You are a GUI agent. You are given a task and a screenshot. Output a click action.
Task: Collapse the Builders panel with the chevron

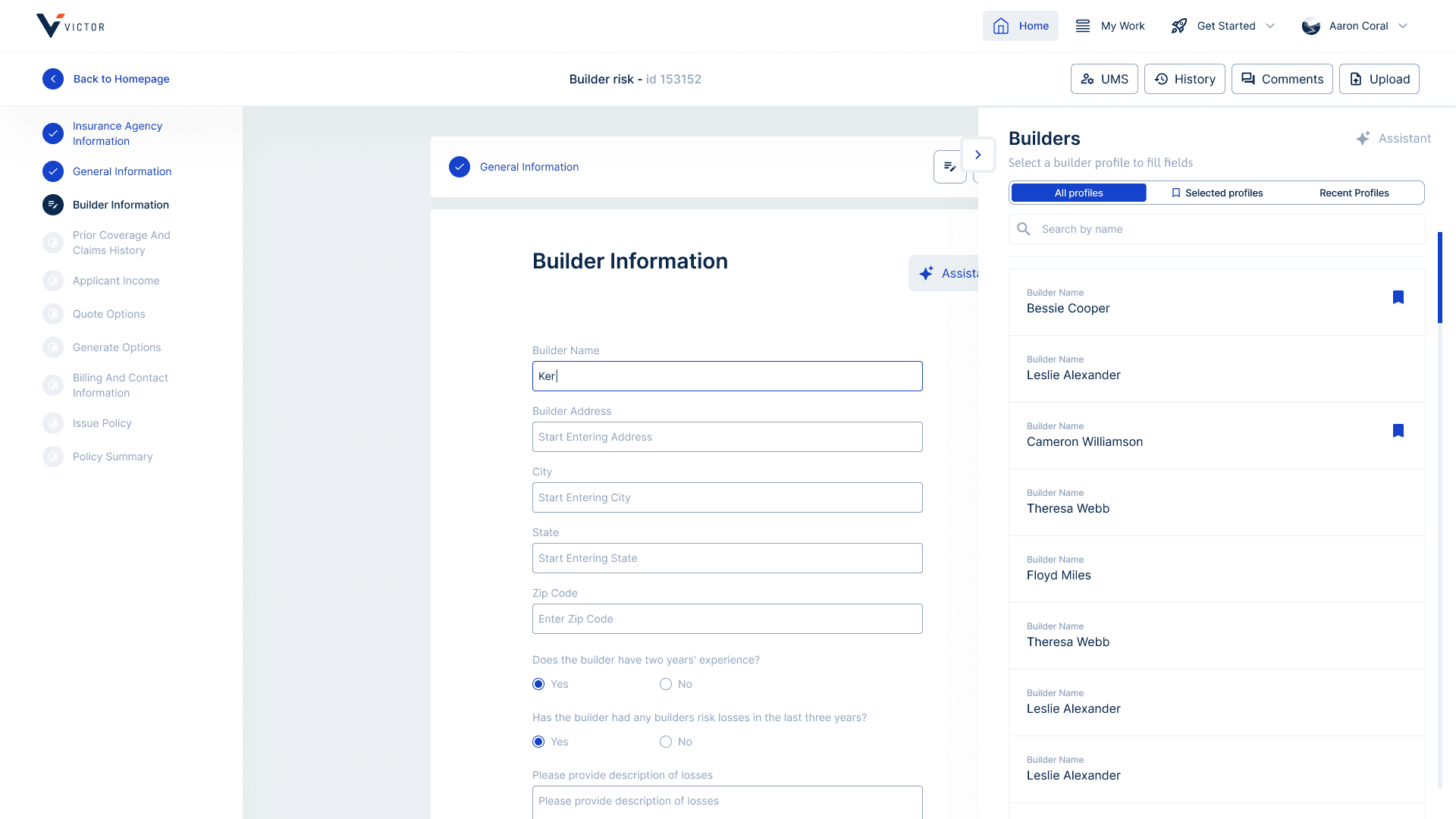coord(978,155)
